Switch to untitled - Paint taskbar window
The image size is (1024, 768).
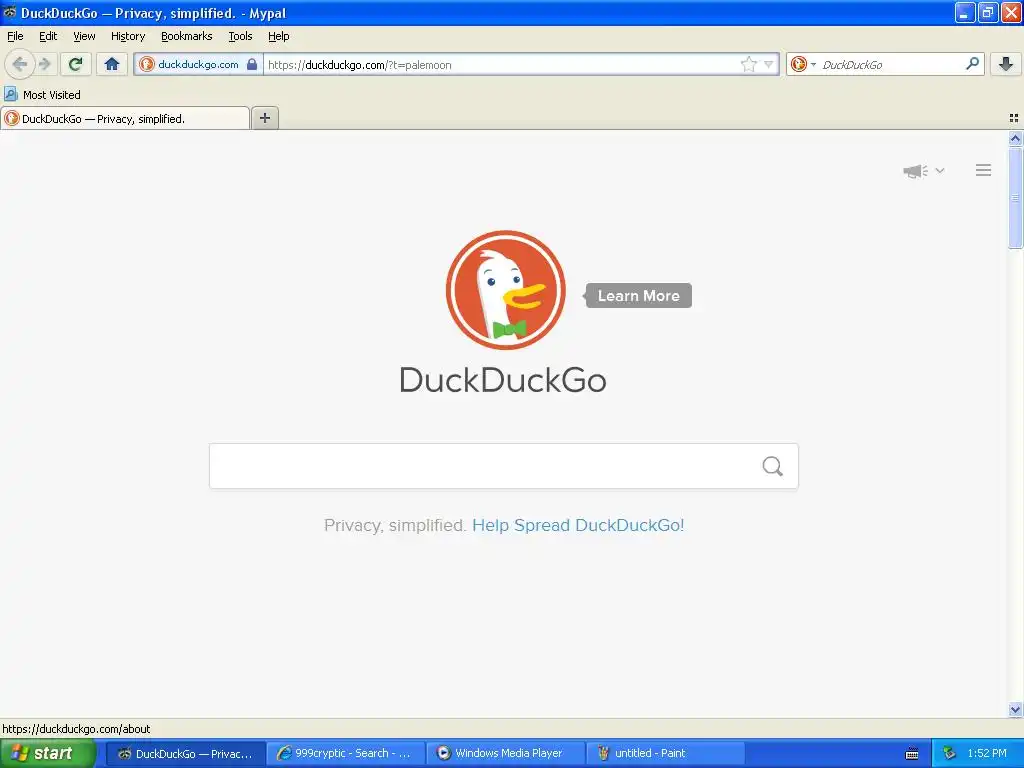click(665, 753)
